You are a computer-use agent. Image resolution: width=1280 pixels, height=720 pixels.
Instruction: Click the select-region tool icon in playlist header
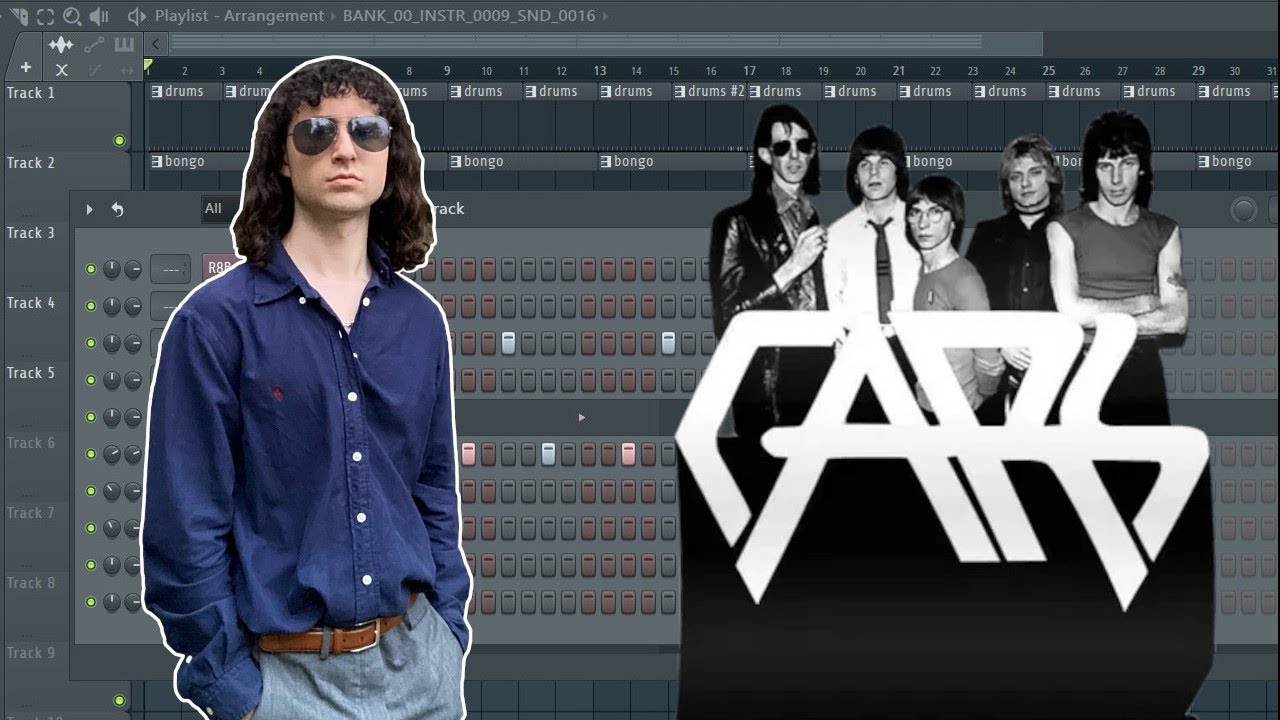pyautogui.click(x=46, y=17)
